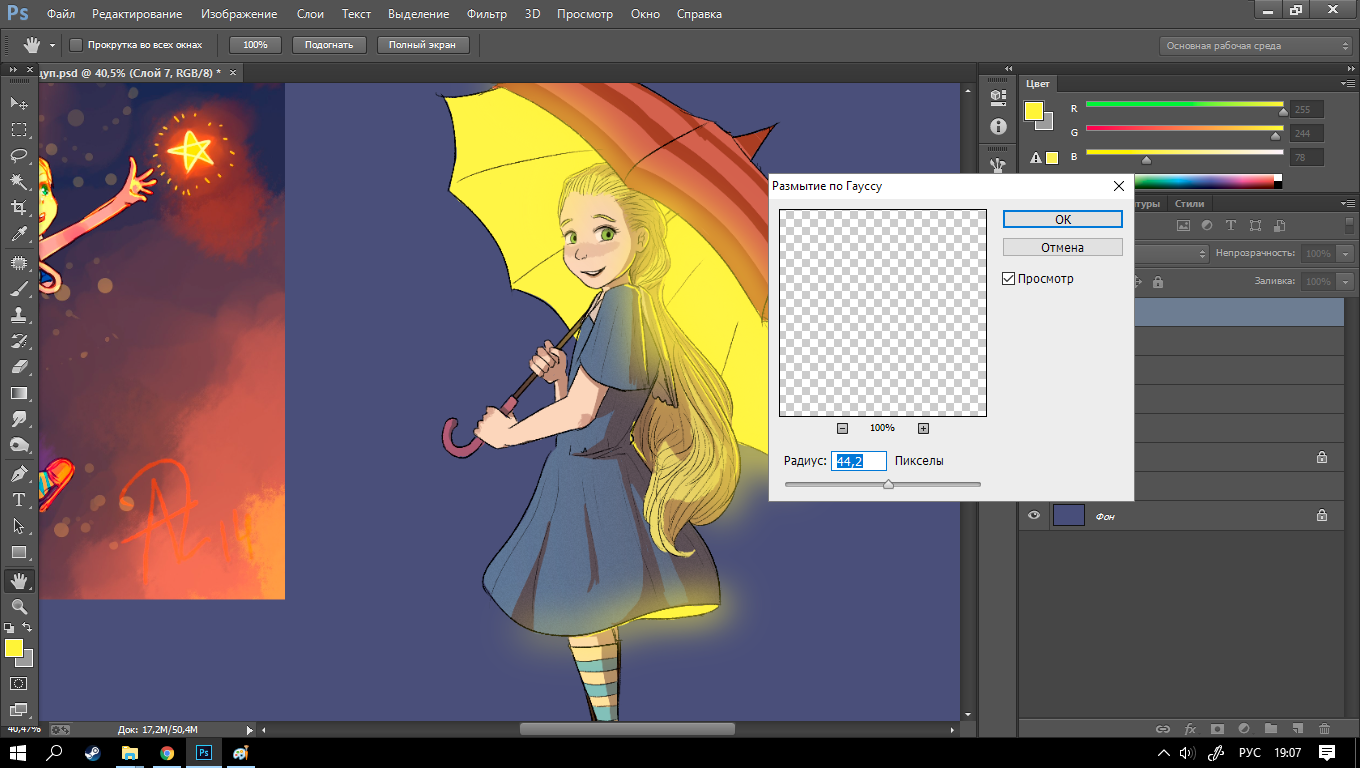The width and height of the screenshot is (1360, 768).
Task: Select the Brush tool
Action: (19, 289)
